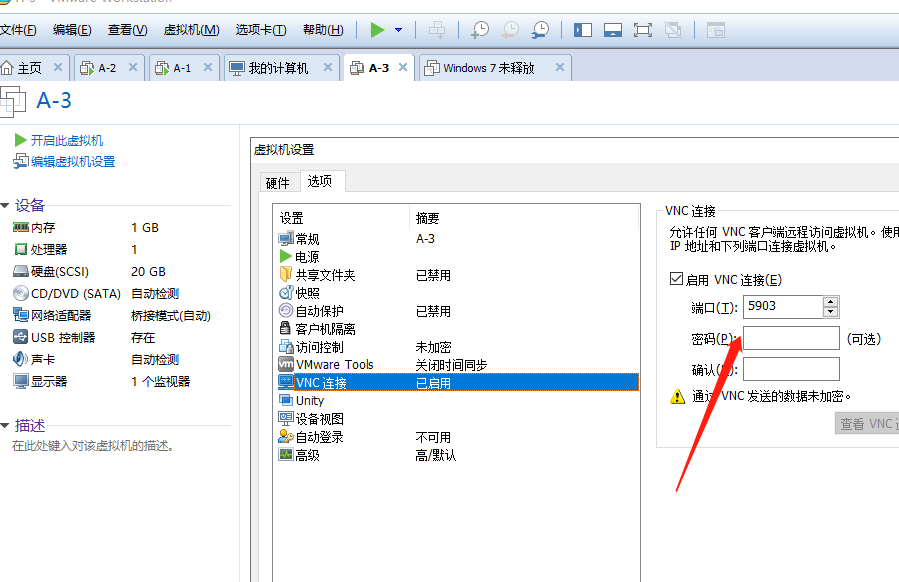Click the description field 在此处键入对该虚拟机的描述
899x582 pixels.
pos(93,446)
